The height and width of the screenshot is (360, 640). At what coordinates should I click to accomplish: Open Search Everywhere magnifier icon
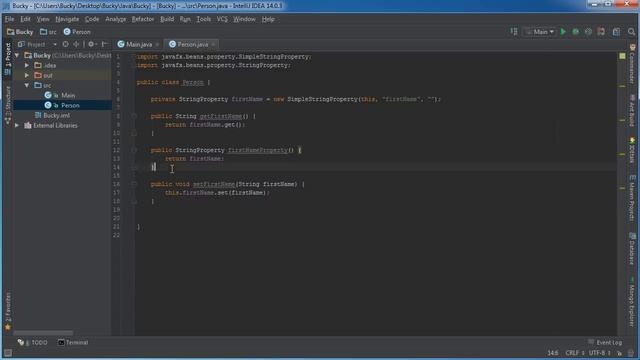coord(631,31)
